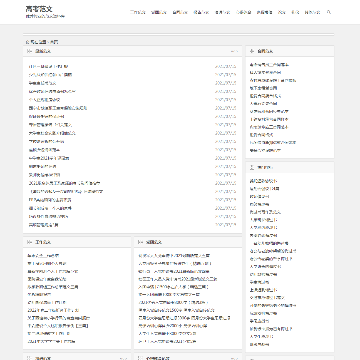
Task: Open the first link in the top sidebar list
Action: click(x=269, y=65)
